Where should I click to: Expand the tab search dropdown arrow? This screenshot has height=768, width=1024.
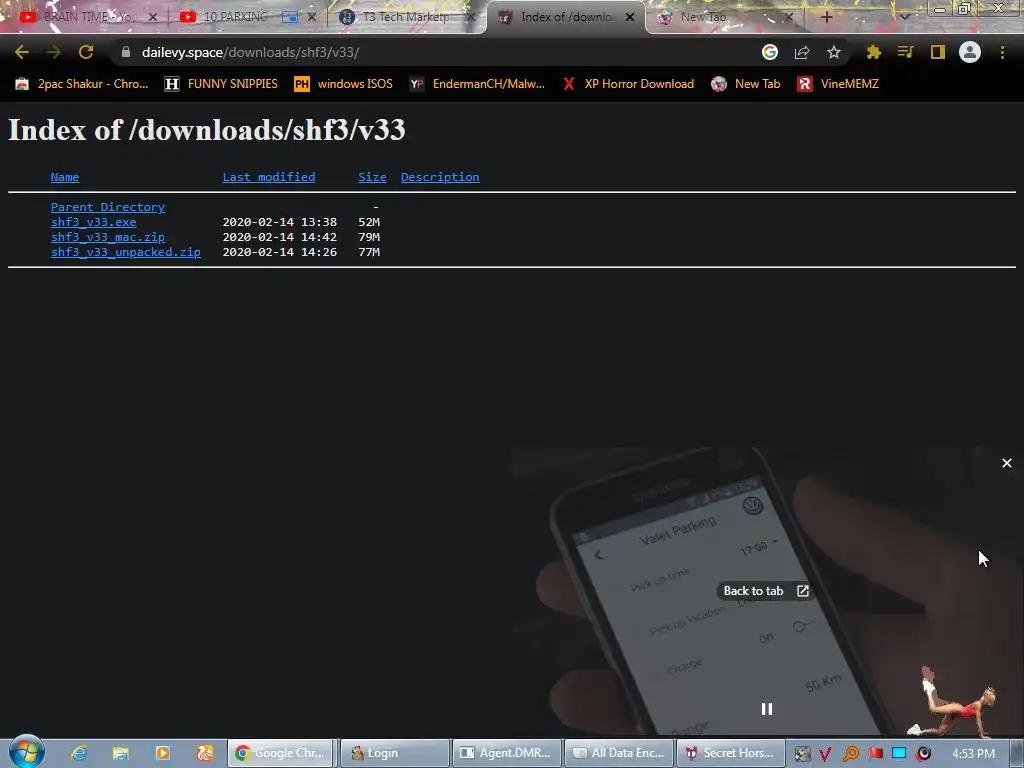pos(905,17)
